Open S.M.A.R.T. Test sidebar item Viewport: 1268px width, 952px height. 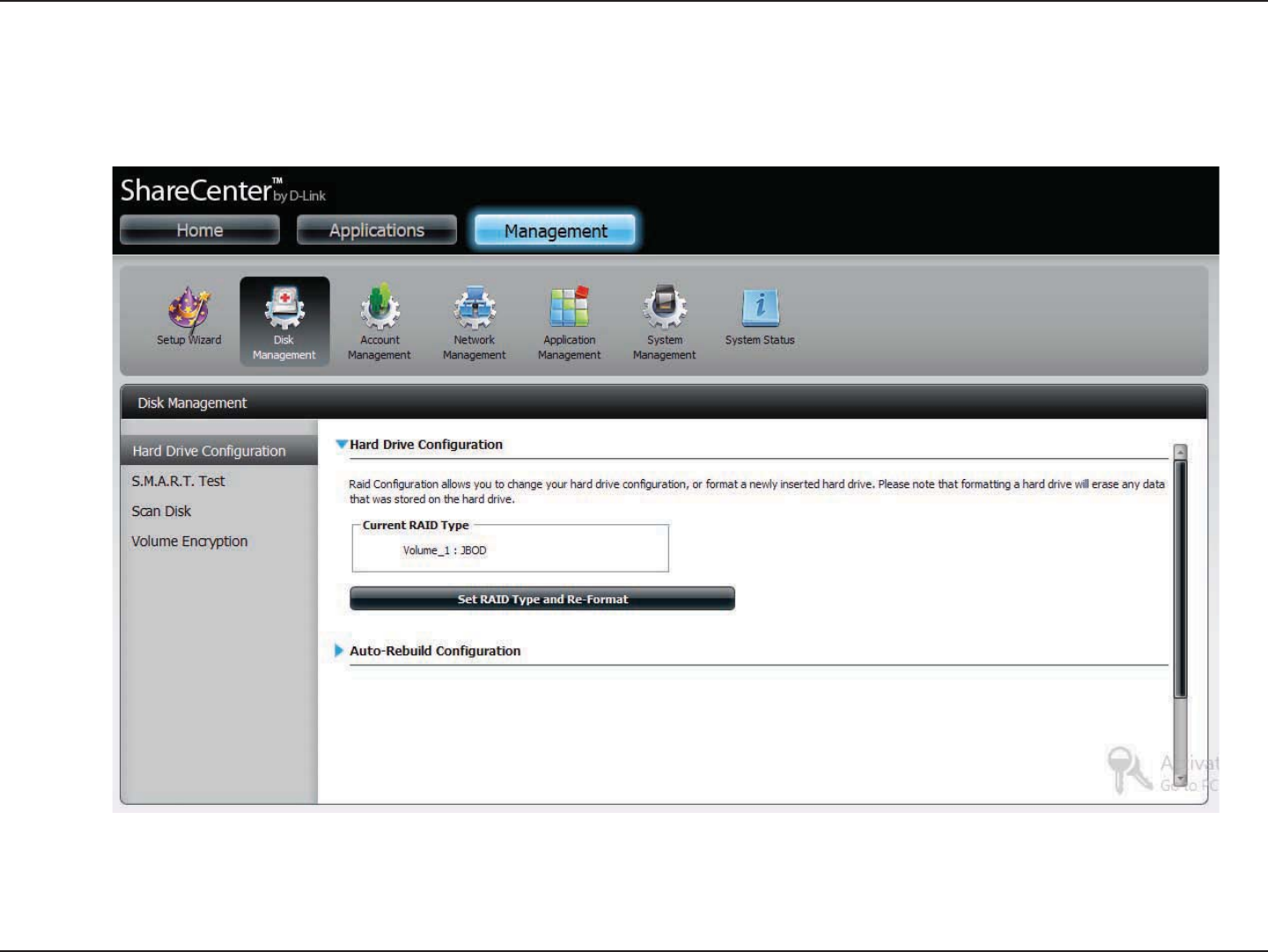click(179, 481)
